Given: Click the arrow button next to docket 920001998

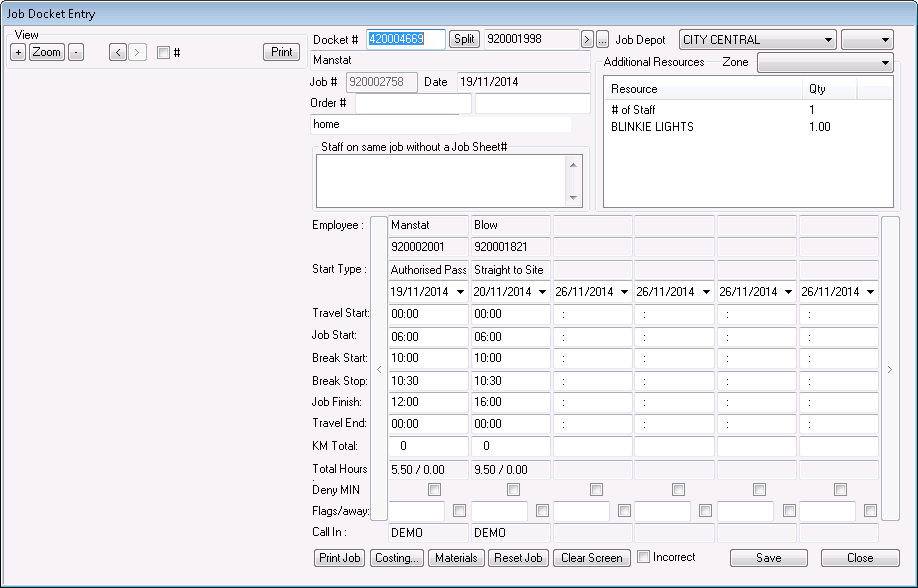Looking at the screenshot, I should coord(587,40).
